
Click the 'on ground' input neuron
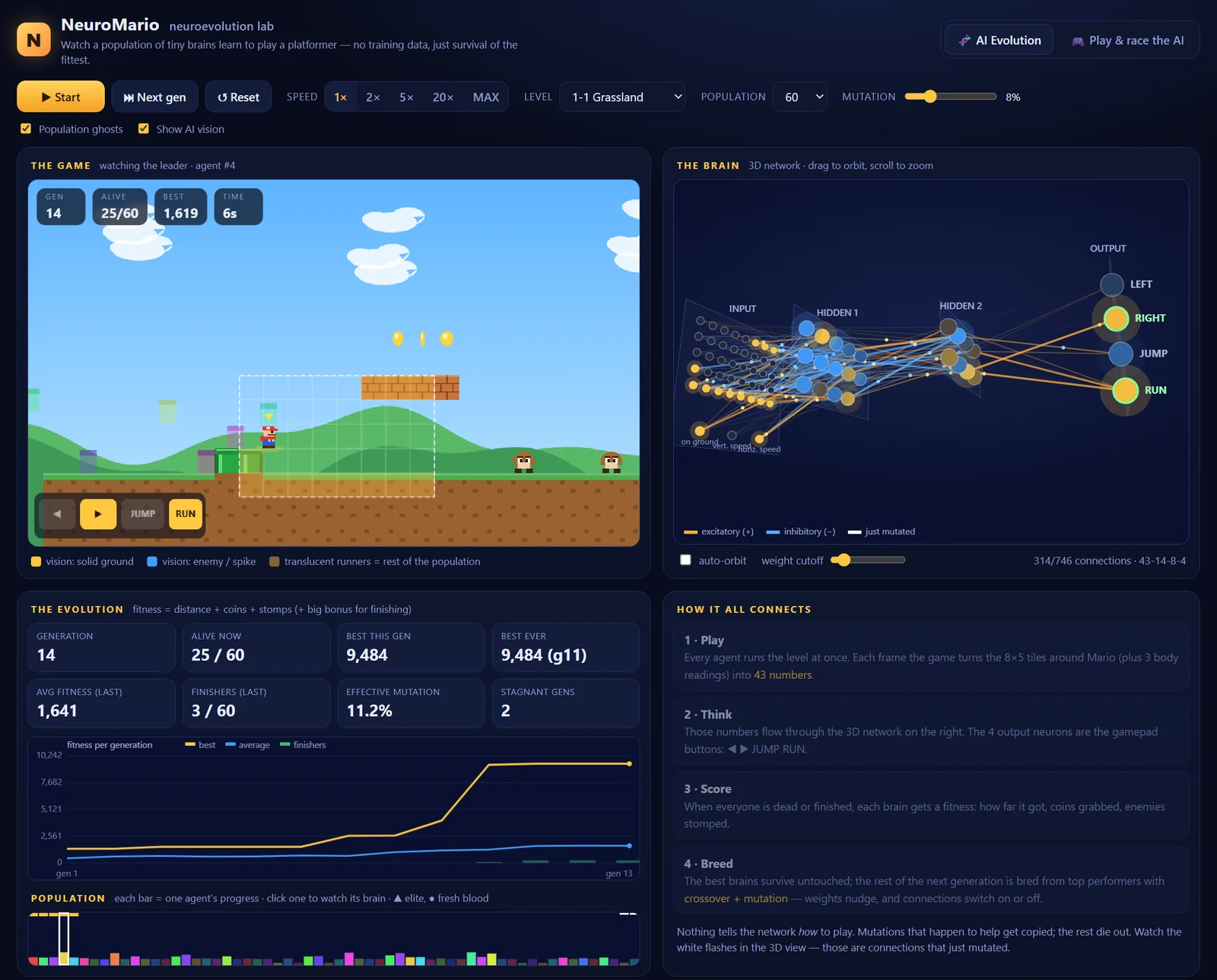point(700,431)
